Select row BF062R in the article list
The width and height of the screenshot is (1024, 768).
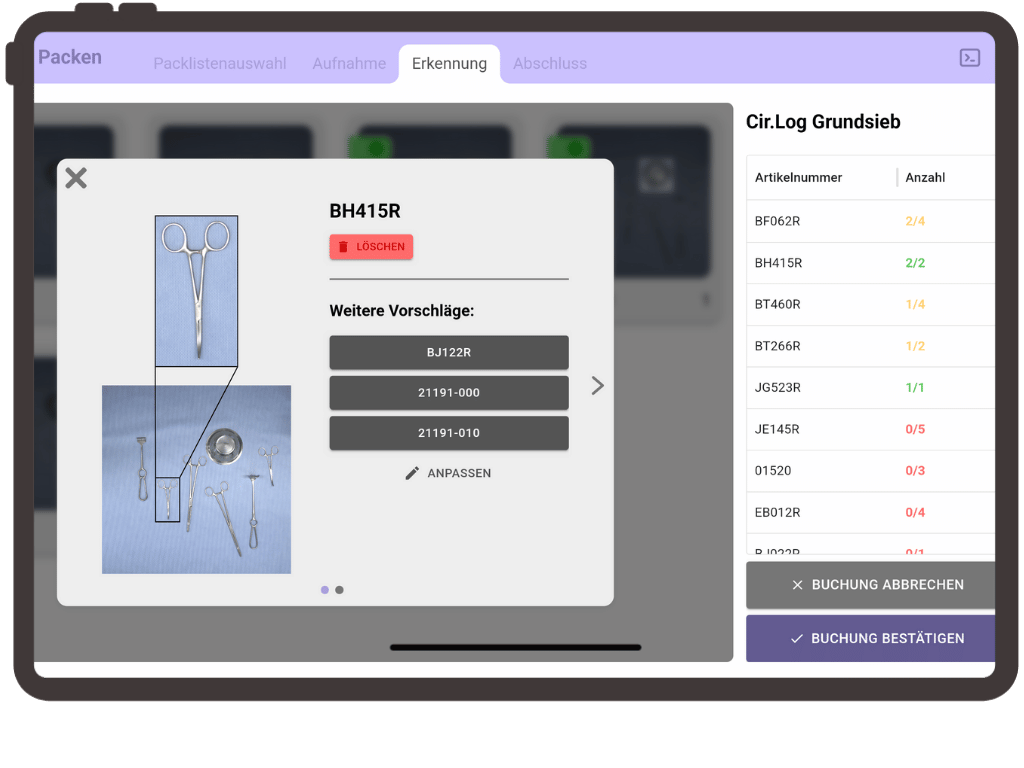coord(777,221)
